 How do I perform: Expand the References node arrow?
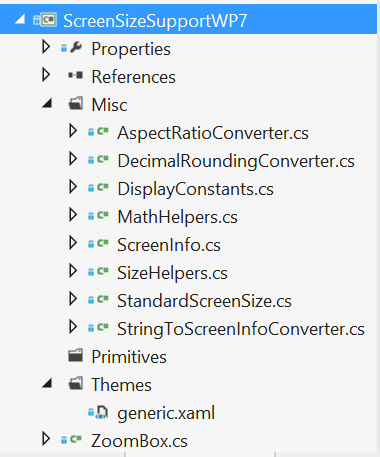(x=46, y=75)
